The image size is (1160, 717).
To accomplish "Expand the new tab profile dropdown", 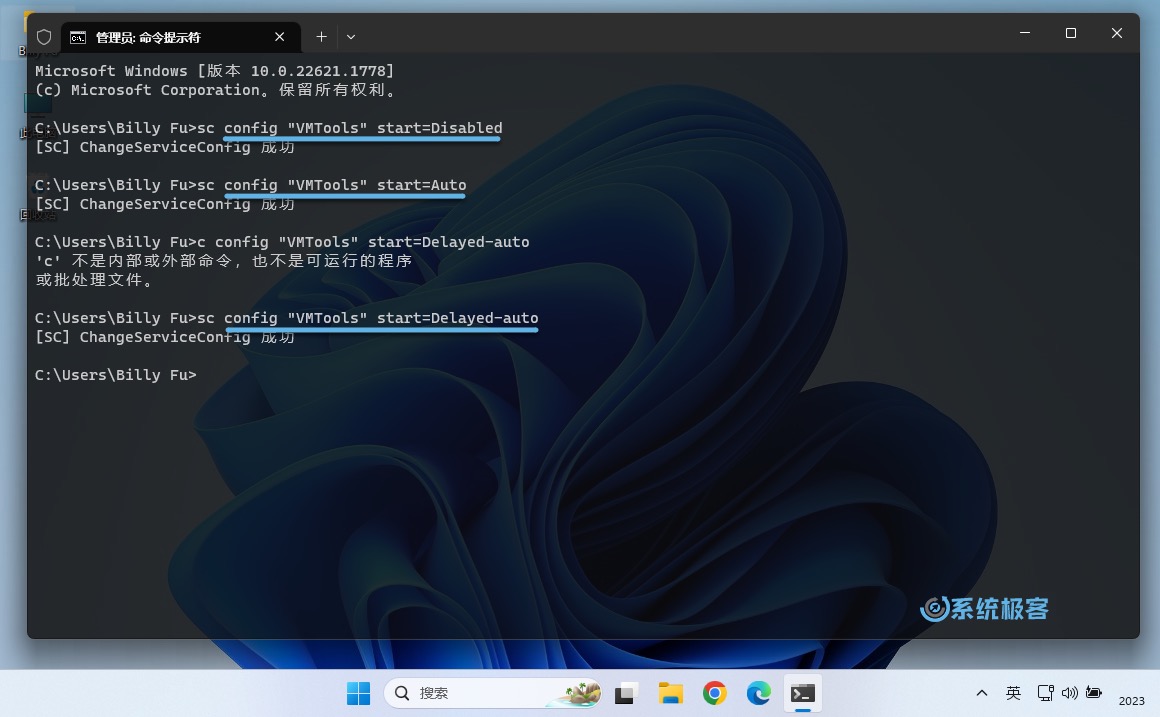I will 351,37.
